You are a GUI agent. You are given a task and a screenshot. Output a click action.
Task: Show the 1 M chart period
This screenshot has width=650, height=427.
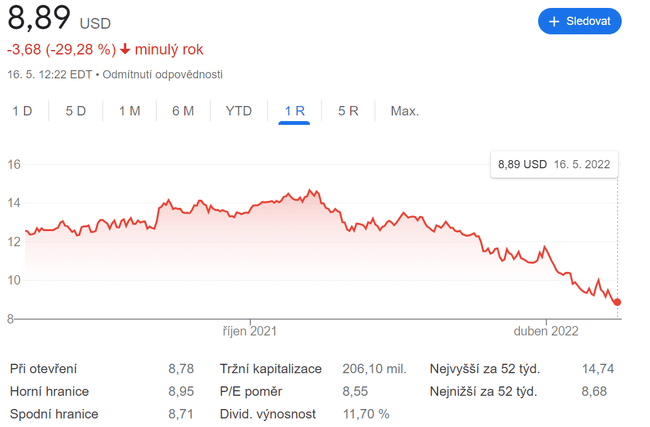[129, 111]
